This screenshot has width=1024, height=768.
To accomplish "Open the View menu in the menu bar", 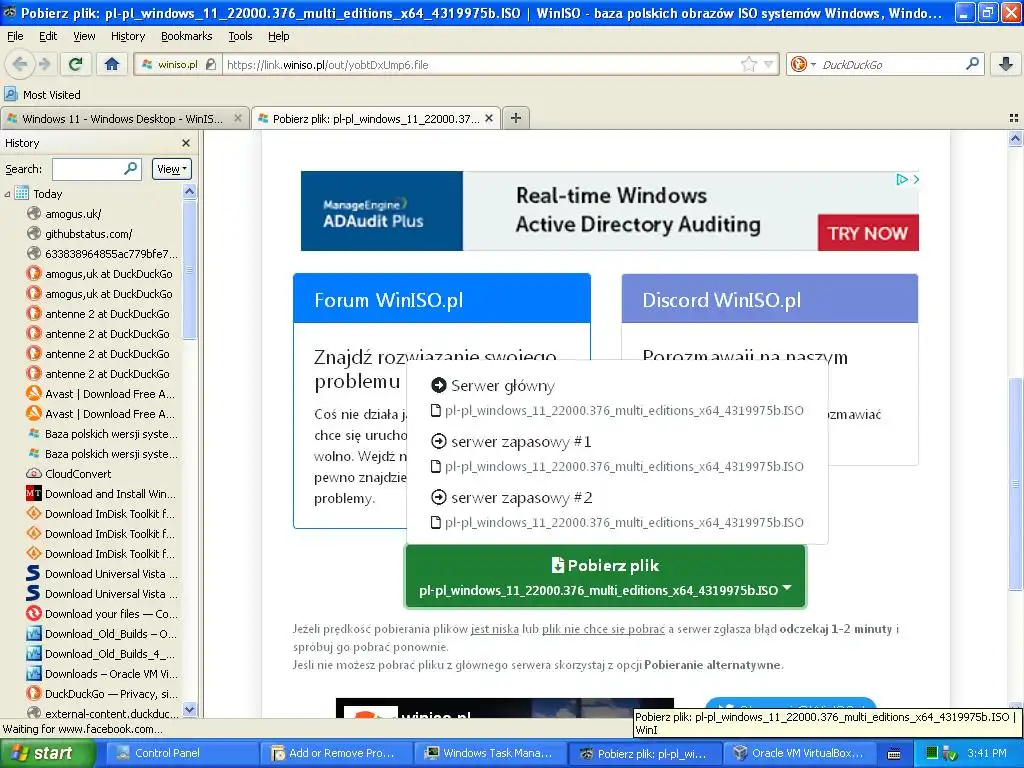I will click(84, 36).
